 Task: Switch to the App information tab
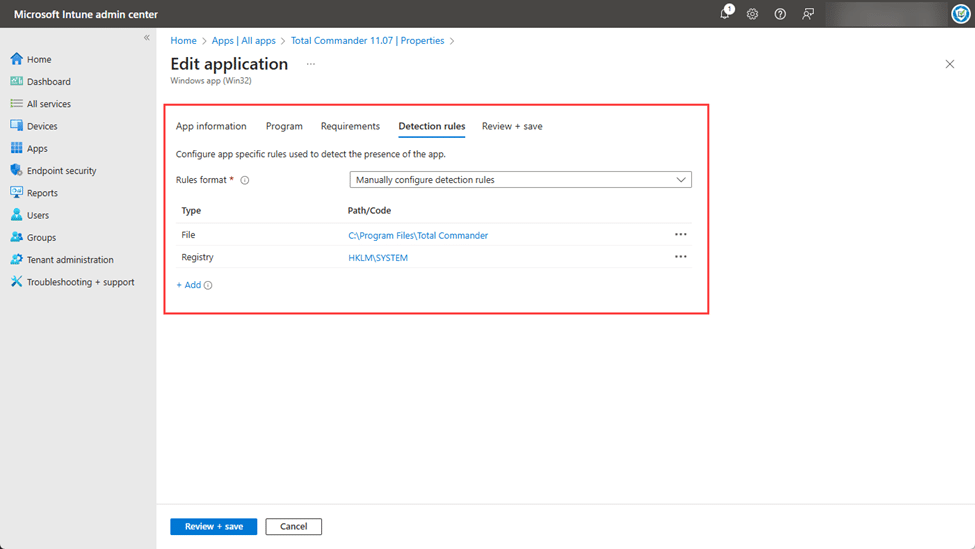211,127
